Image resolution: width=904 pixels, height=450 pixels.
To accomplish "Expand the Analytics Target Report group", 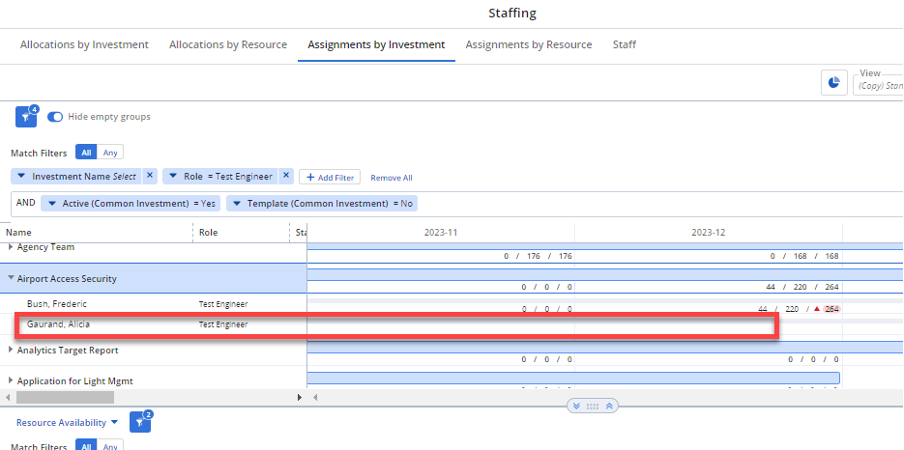I will pos(10,350).
